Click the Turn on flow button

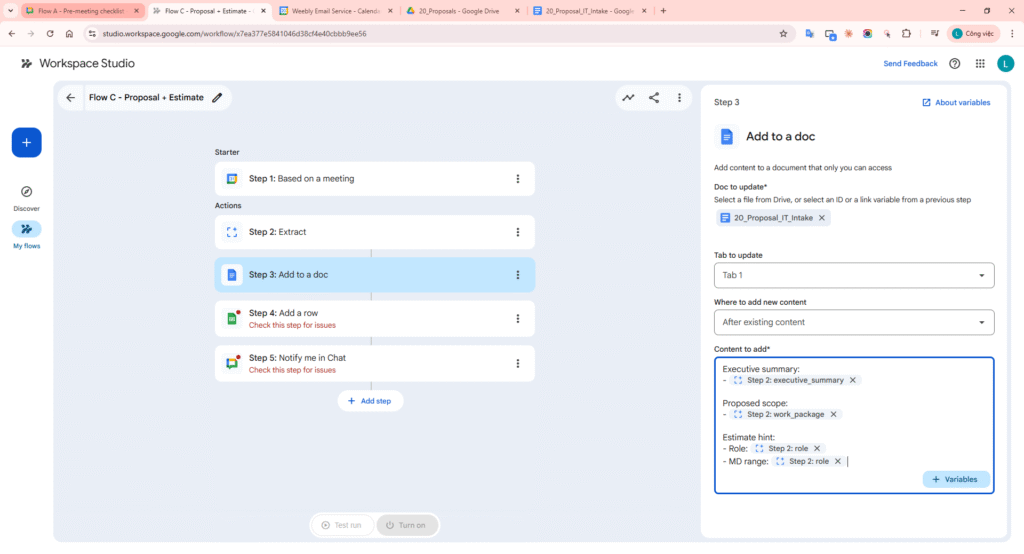[x=407, y=525]
